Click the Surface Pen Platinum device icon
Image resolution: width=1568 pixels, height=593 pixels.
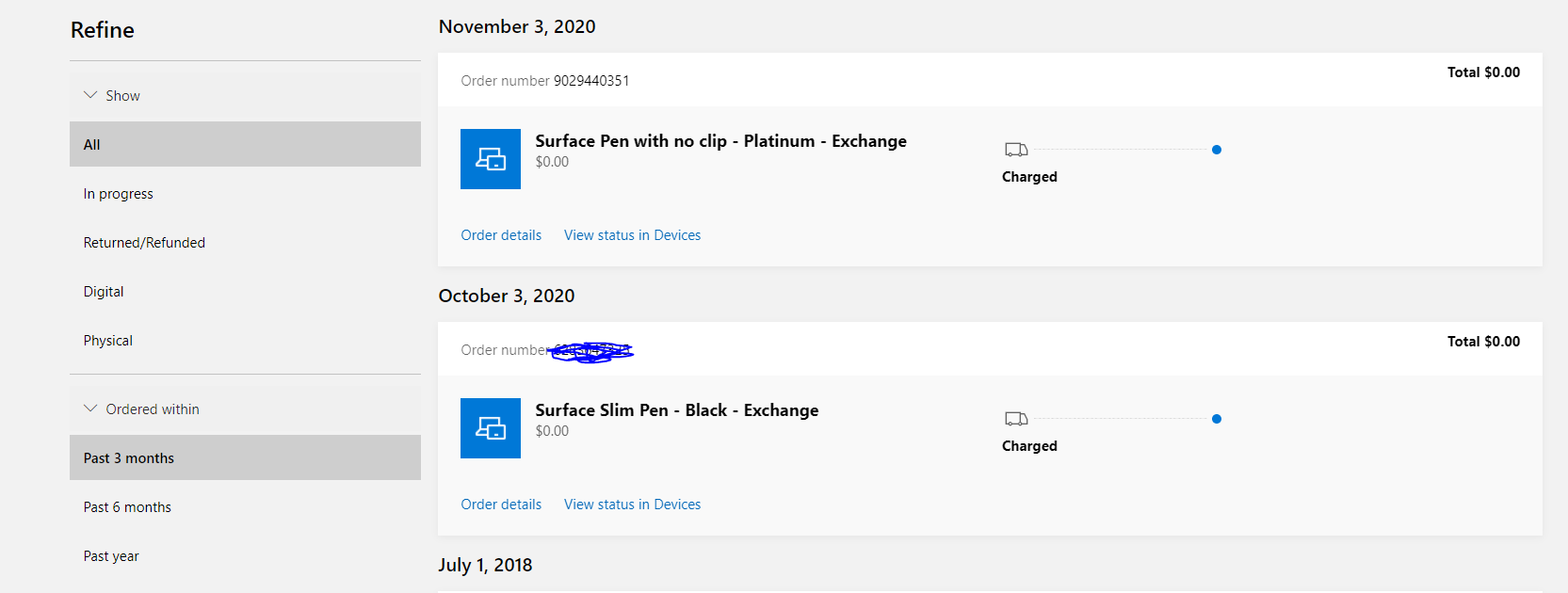[491, 159]
